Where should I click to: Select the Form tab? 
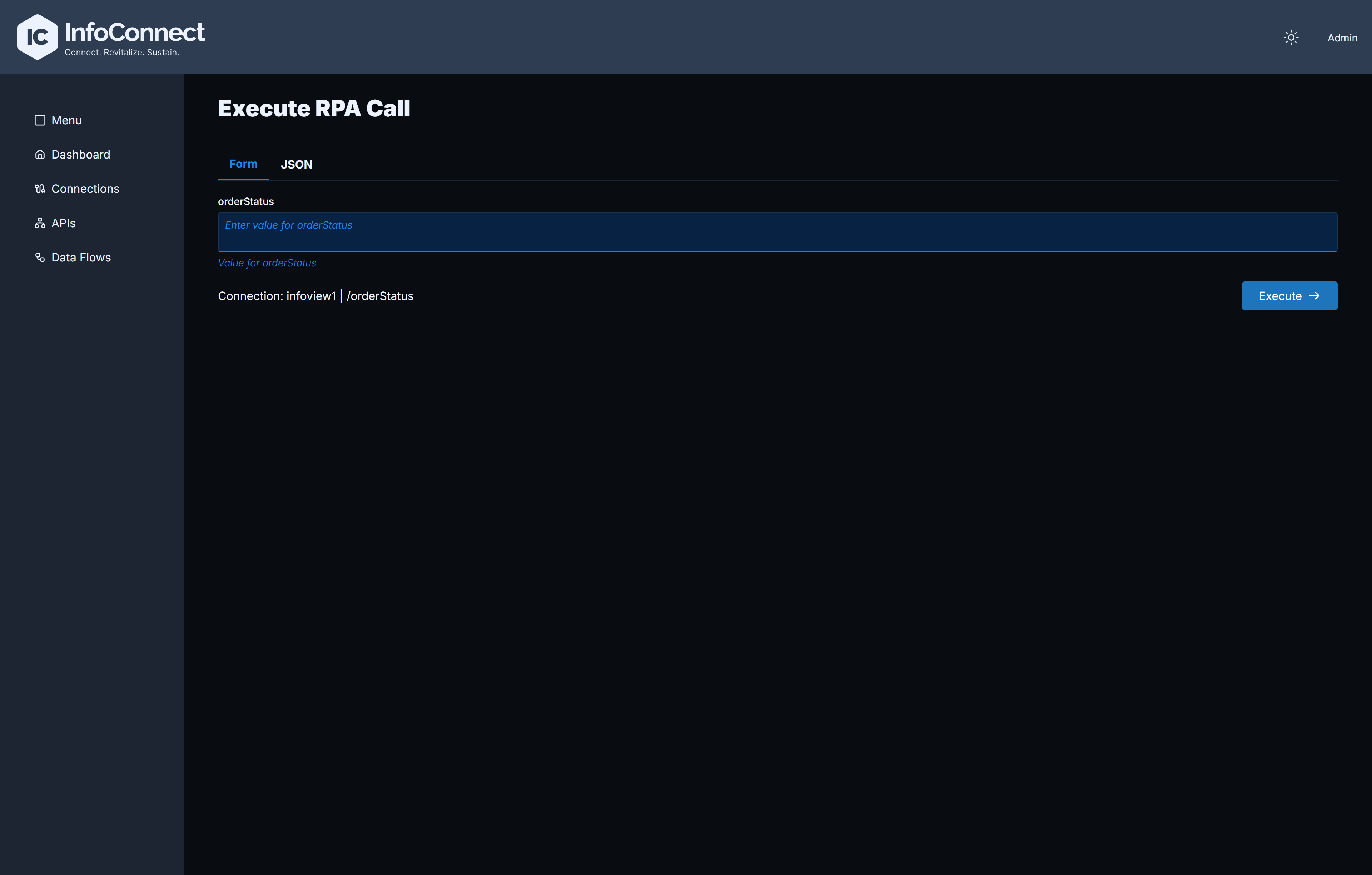pyautogui.click(x=243, y=164)
